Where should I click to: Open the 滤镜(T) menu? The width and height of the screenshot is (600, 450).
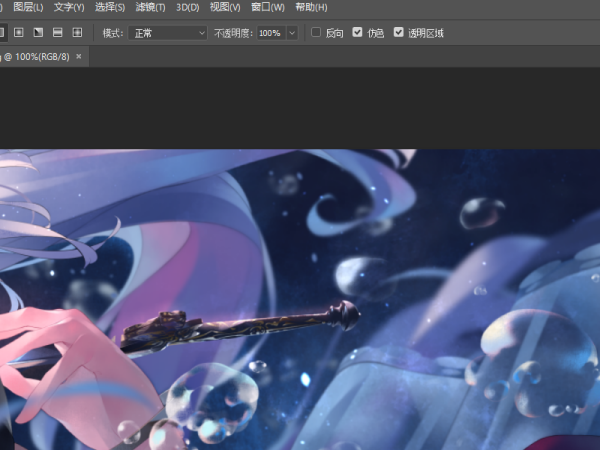click(x=150, y=7)
